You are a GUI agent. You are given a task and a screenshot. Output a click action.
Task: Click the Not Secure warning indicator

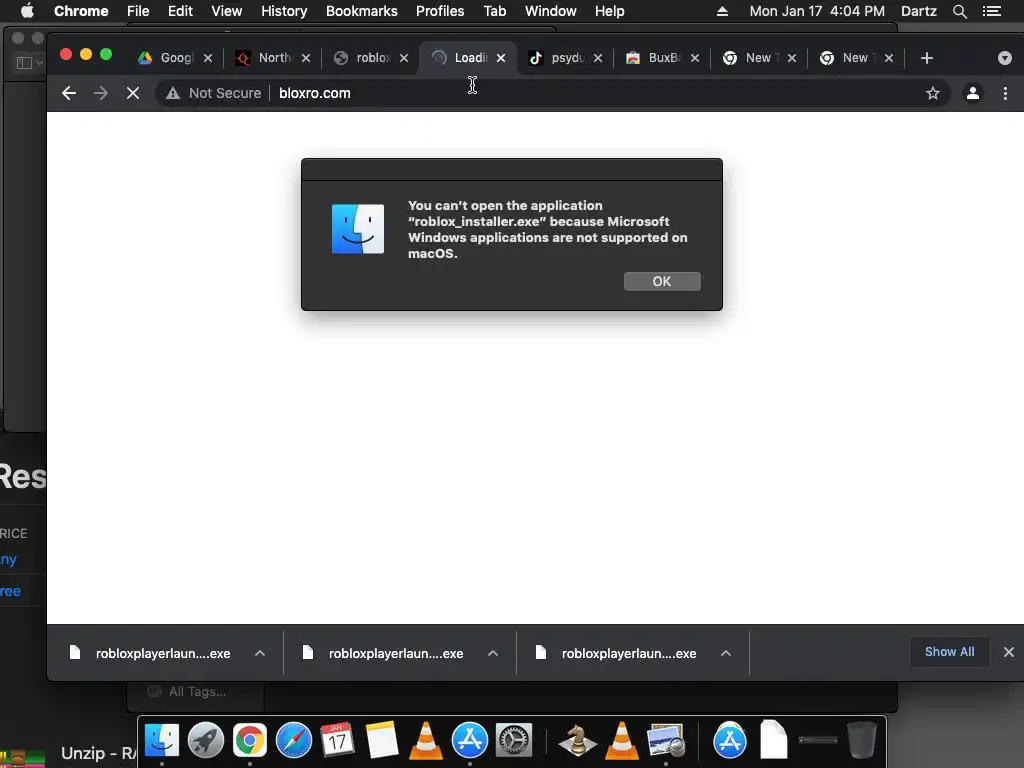point(214,93)
